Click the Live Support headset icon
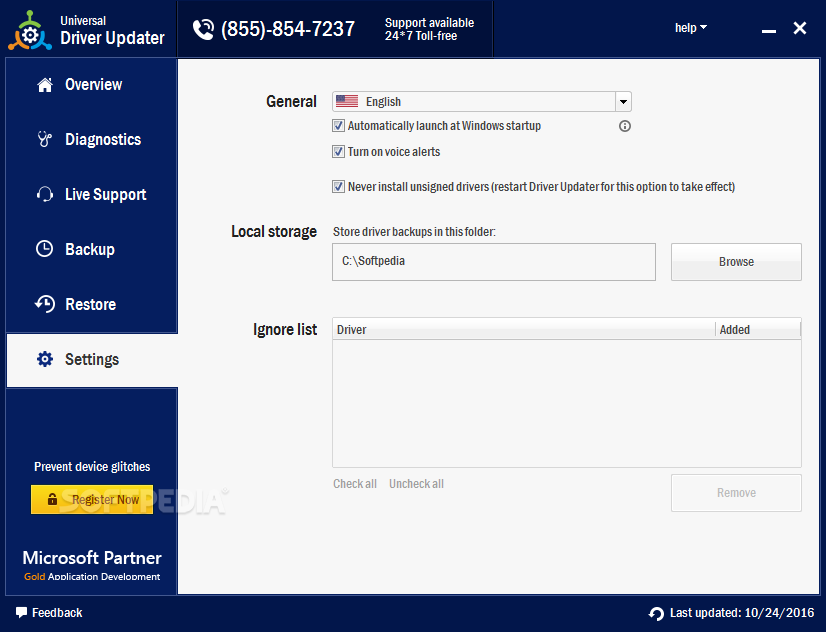The width and height of the screenshot is (826, 632). pos(45,194)
